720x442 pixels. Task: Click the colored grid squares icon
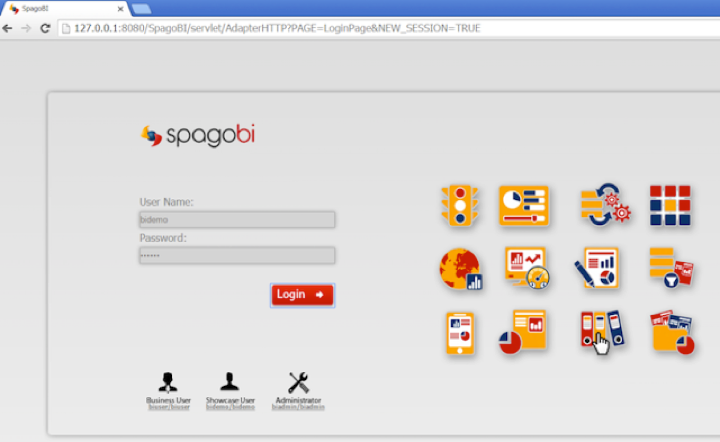coord(669,205)
